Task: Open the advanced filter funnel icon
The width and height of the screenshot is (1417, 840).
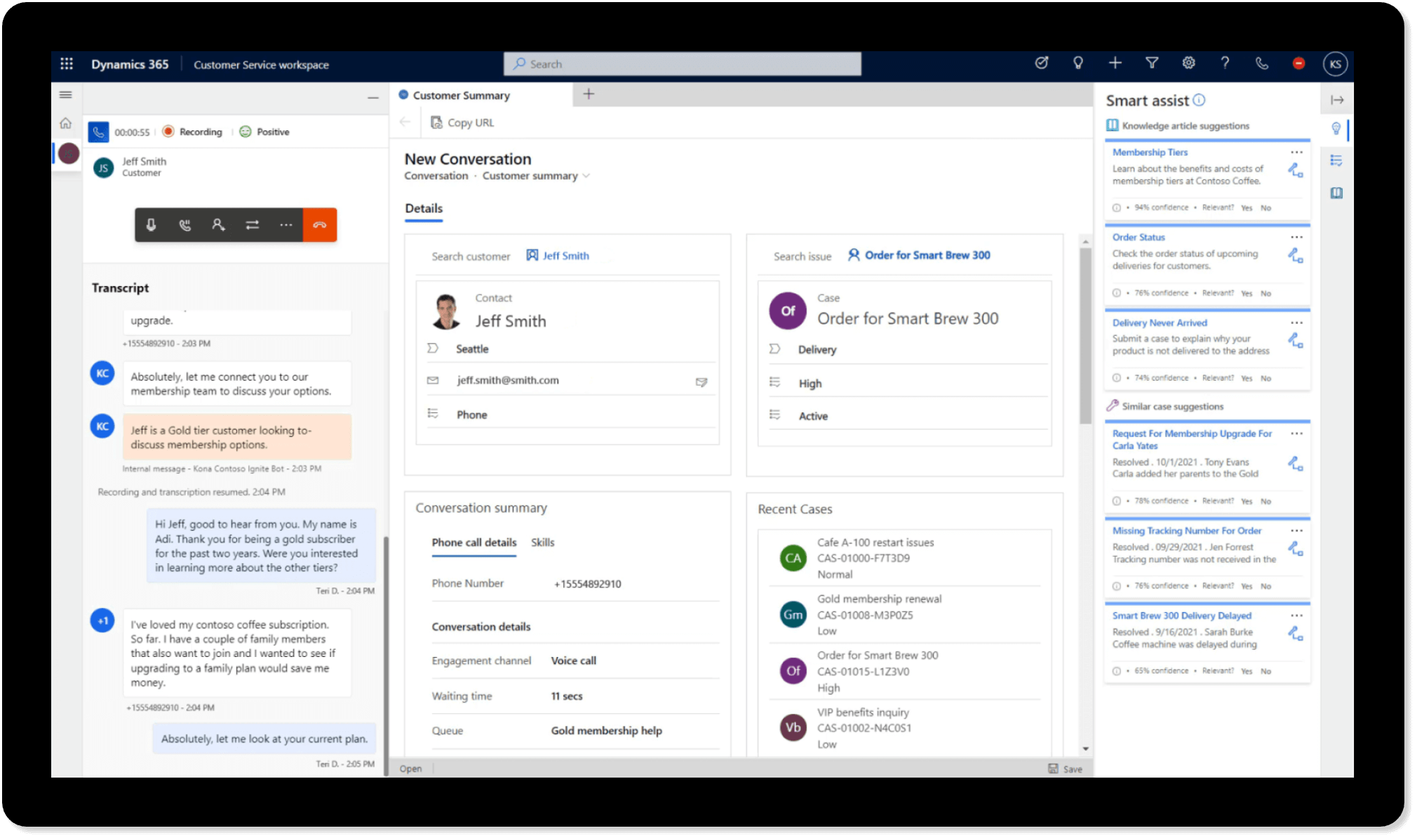Action: tap(1152, 63)
